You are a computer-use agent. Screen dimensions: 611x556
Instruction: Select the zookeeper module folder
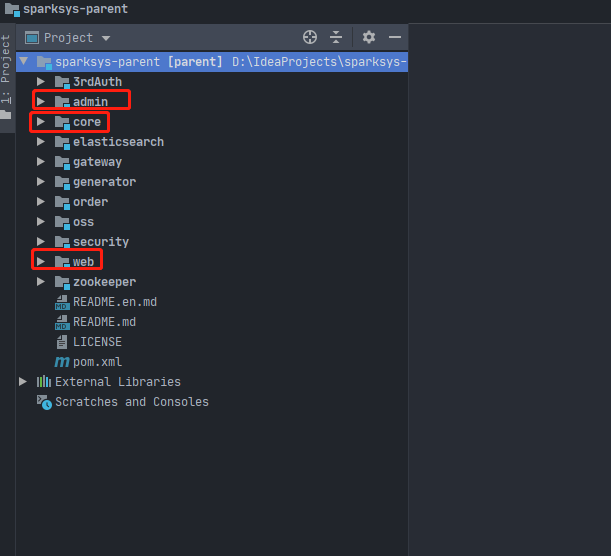pyautogui.click(x=104, y=282)
